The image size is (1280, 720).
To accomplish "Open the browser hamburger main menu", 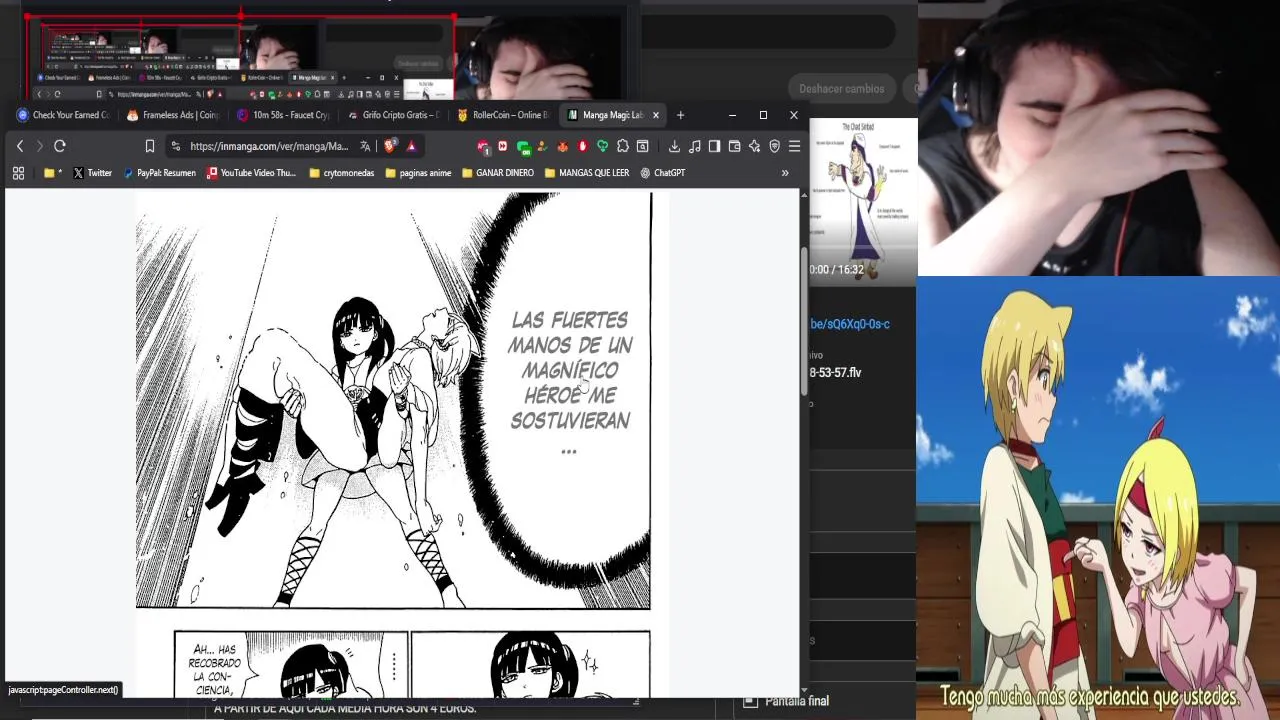I will 794,146.
